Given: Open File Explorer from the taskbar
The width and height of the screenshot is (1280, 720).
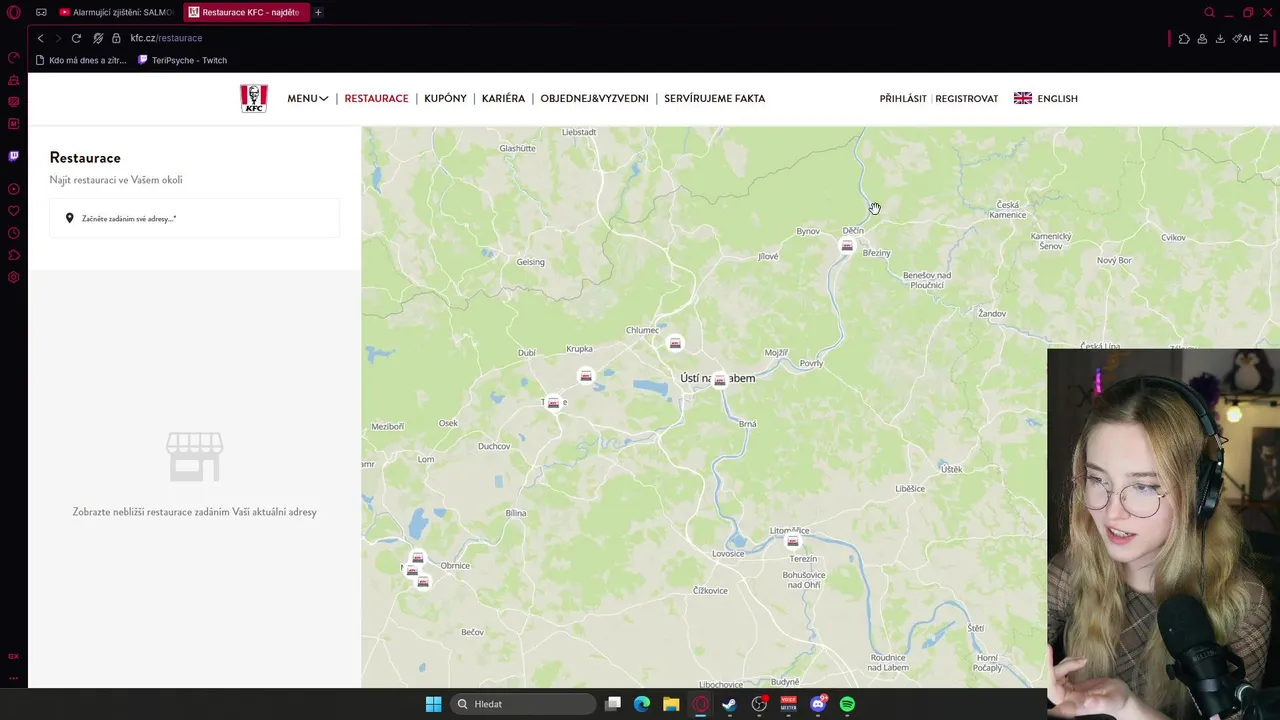Looking at the screenshot, I should pyautogui.click(x=671, y=704).
